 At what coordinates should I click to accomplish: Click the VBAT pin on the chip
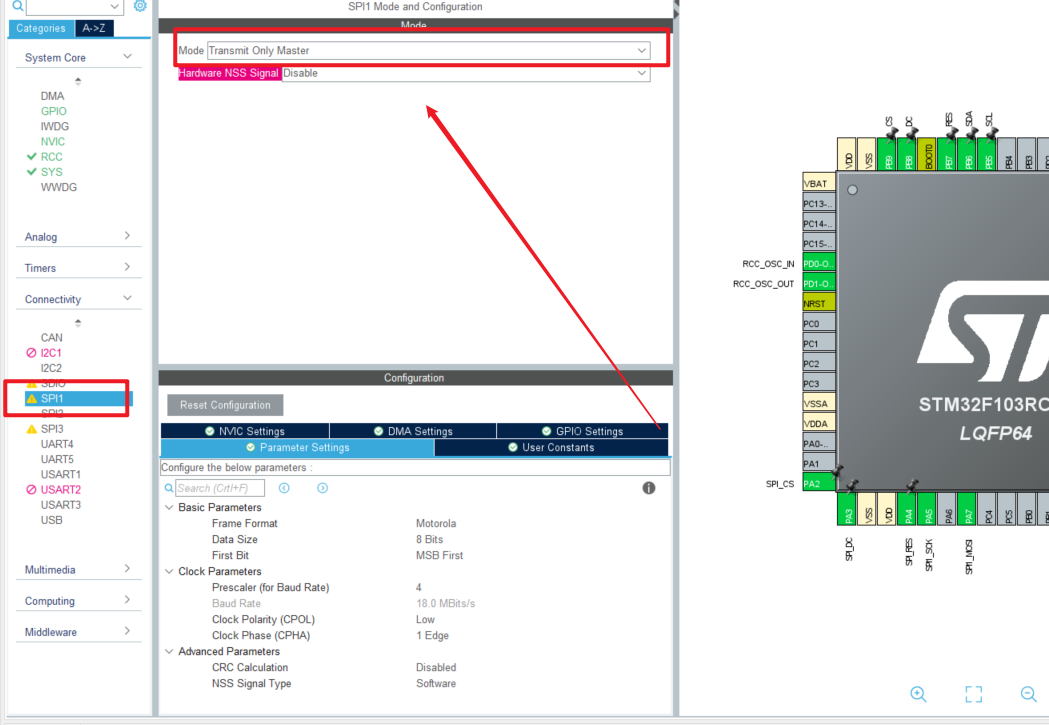(x=819, y=183)
